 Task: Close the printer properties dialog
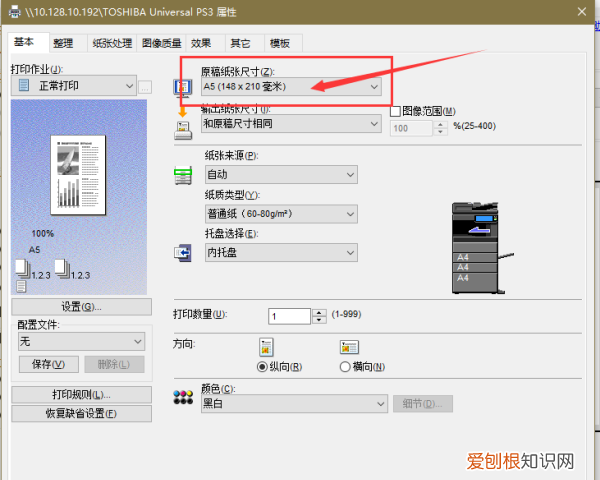[x=582, y=11]
